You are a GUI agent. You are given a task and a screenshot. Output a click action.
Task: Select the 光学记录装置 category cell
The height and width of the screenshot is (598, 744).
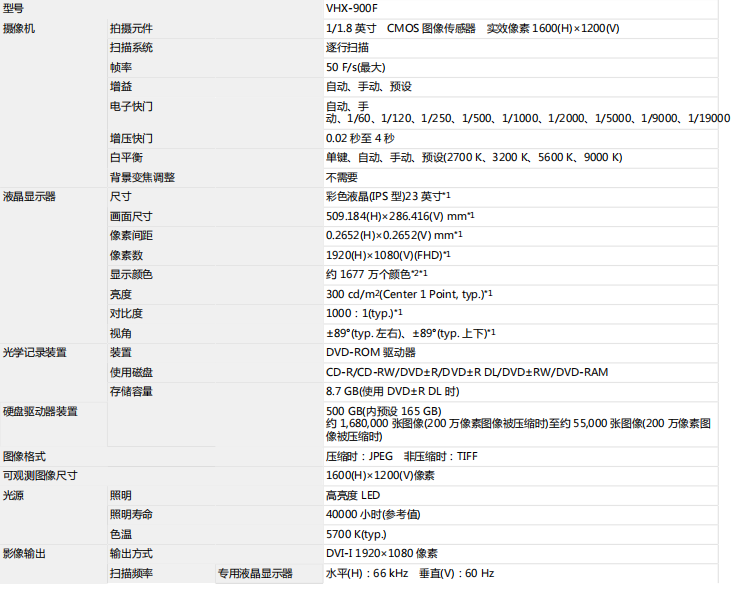(x=35, y=352)
